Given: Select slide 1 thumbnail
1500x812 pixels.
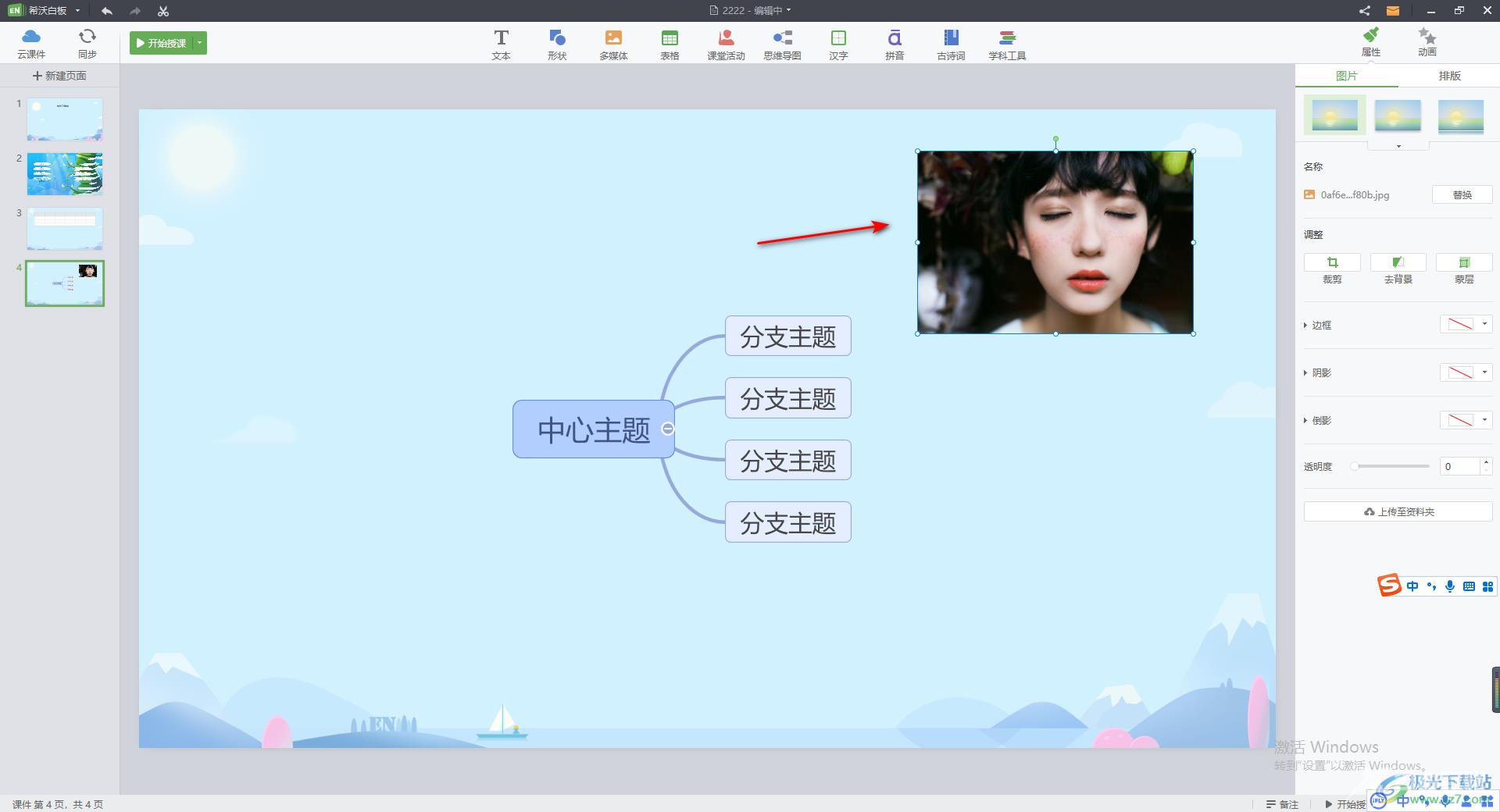Looking at the screenshot, I should click(65, 119).
